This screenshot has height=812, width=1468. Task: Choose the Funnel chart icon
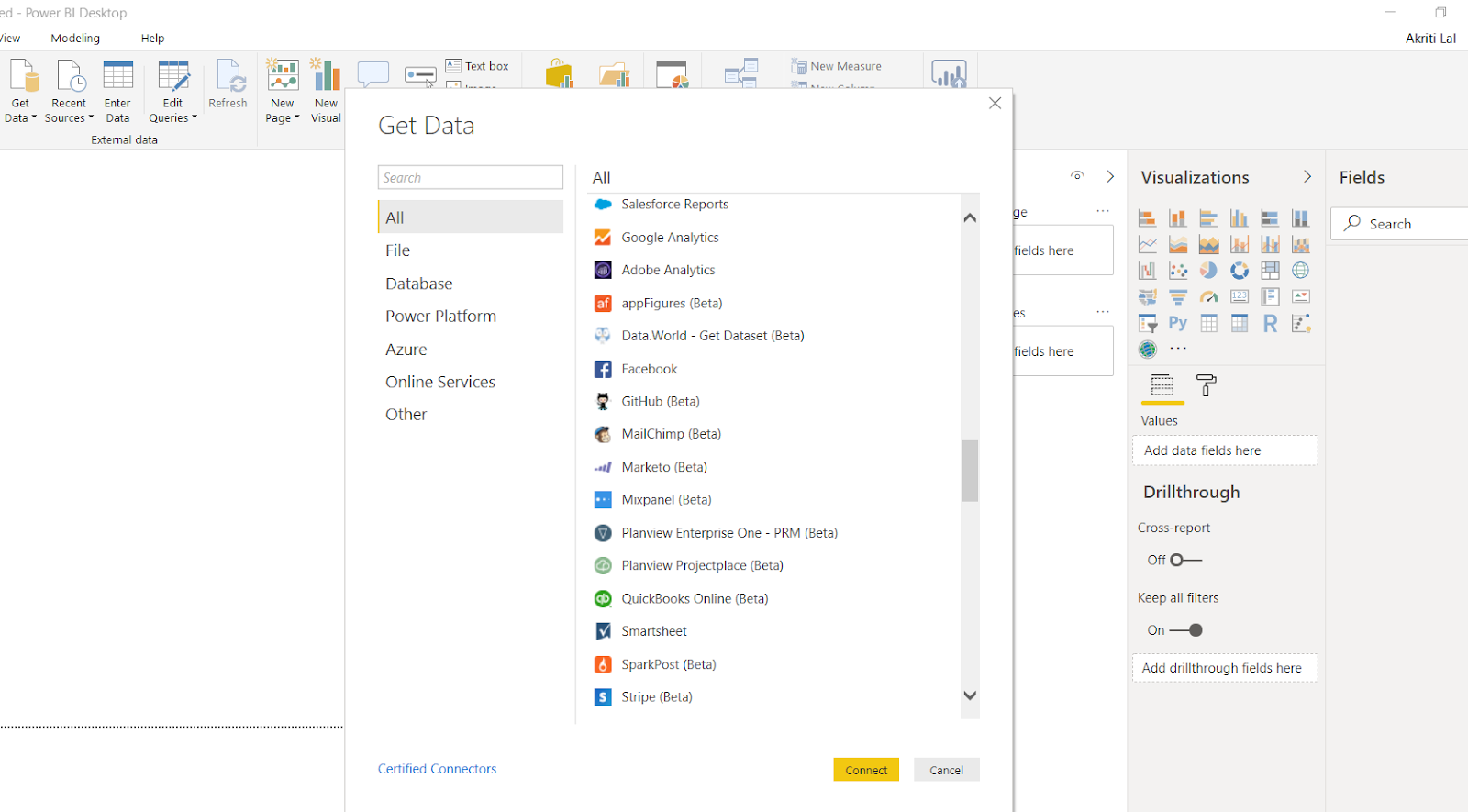point(1178,296)
